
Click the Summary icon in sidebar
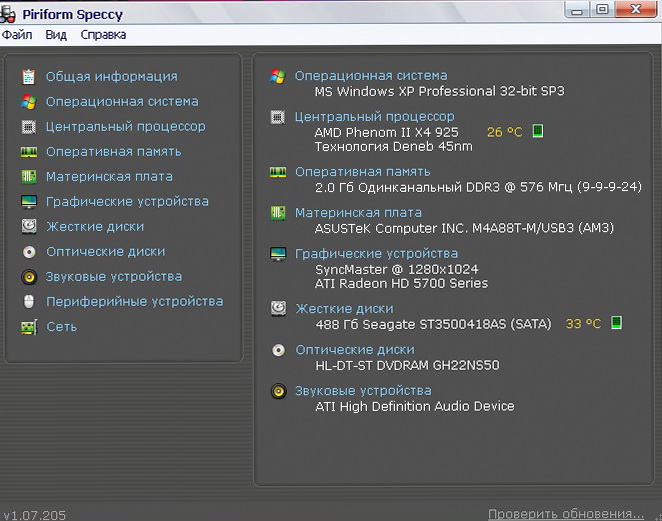(28, 76)
